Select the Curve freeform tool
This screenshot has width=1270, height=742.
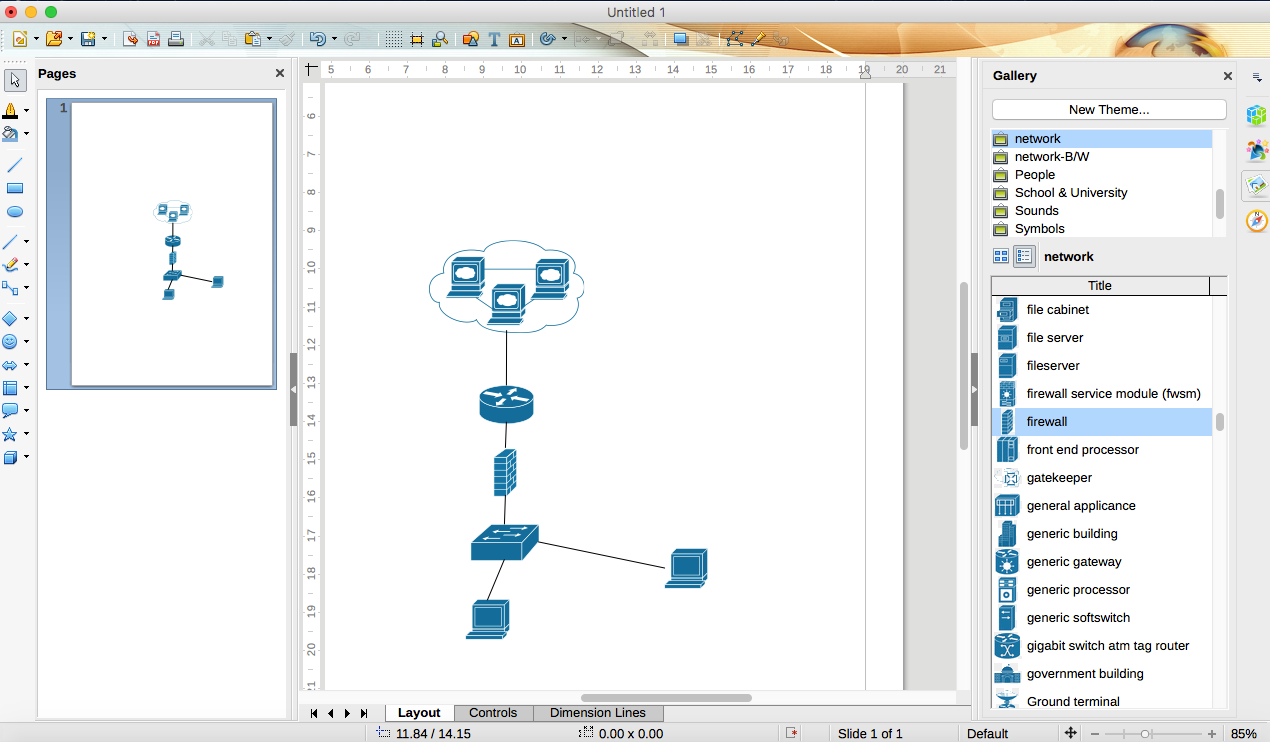click(x=12, y=265)
